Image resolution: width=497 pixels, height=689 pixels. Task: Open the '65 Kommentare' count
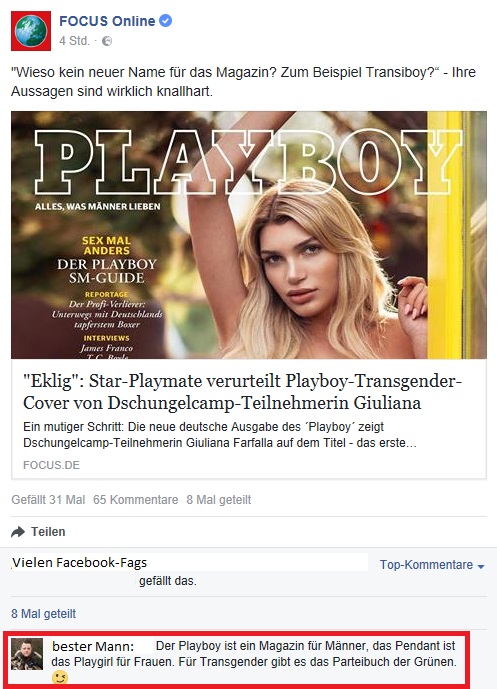tap(136, 500)
